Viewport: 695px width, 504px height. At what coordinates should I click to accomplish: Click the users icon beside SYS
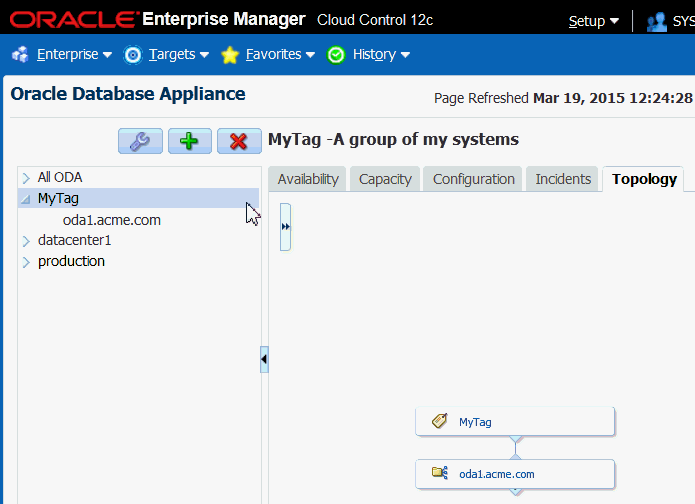(656, 21)
